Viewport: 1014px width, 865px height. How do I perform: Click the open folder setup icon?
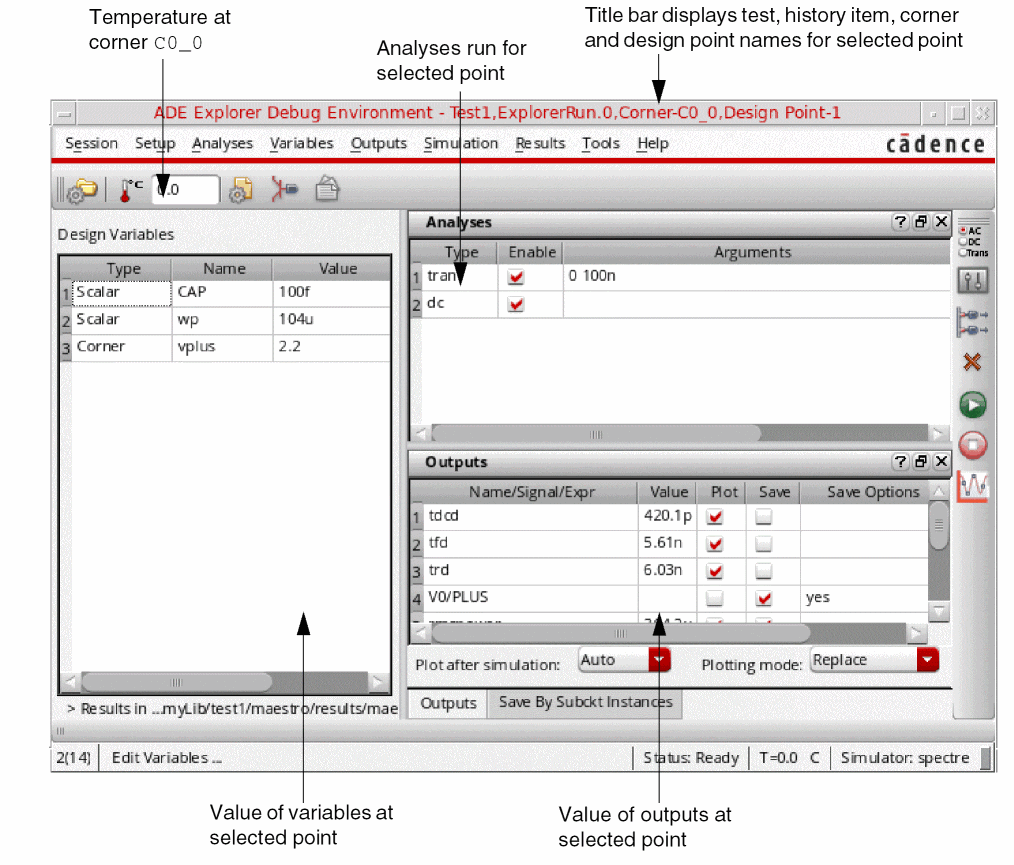click(x=83, y=190)
